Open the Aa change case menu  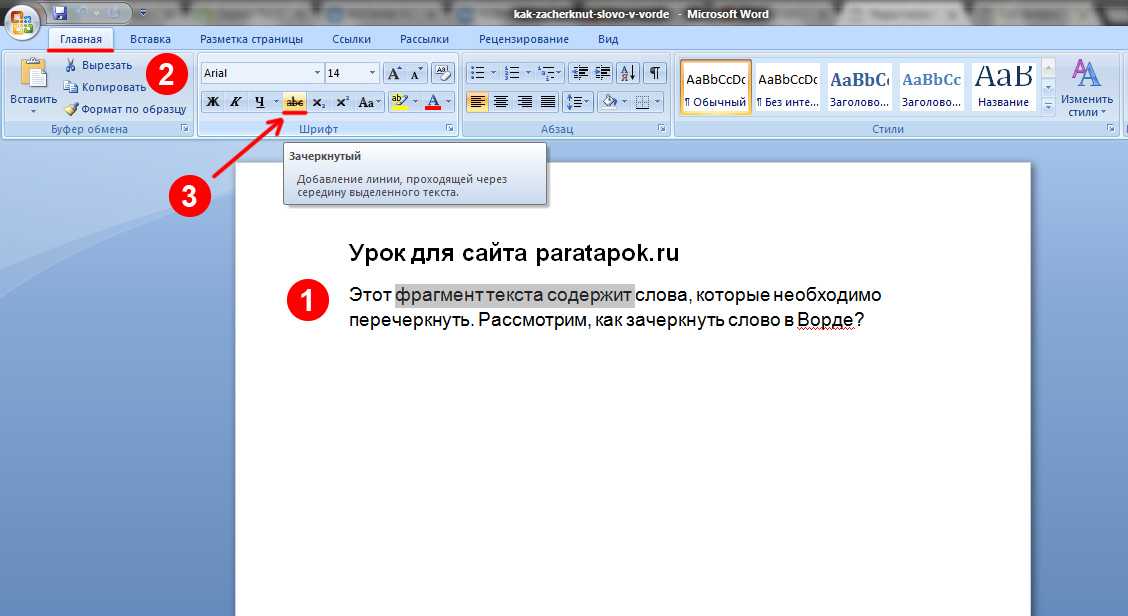pyautogui.click(x=369, y=102)
